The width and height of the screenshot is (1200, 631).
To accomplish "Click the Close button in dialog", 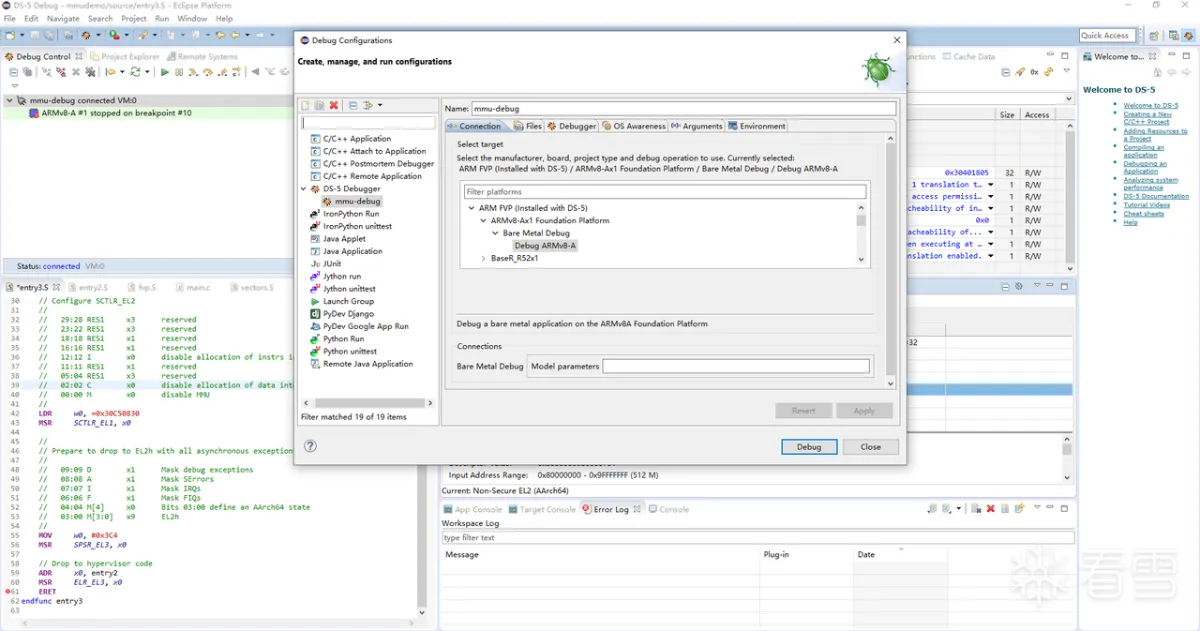I will pyautogui.click(x=870, y=447).
